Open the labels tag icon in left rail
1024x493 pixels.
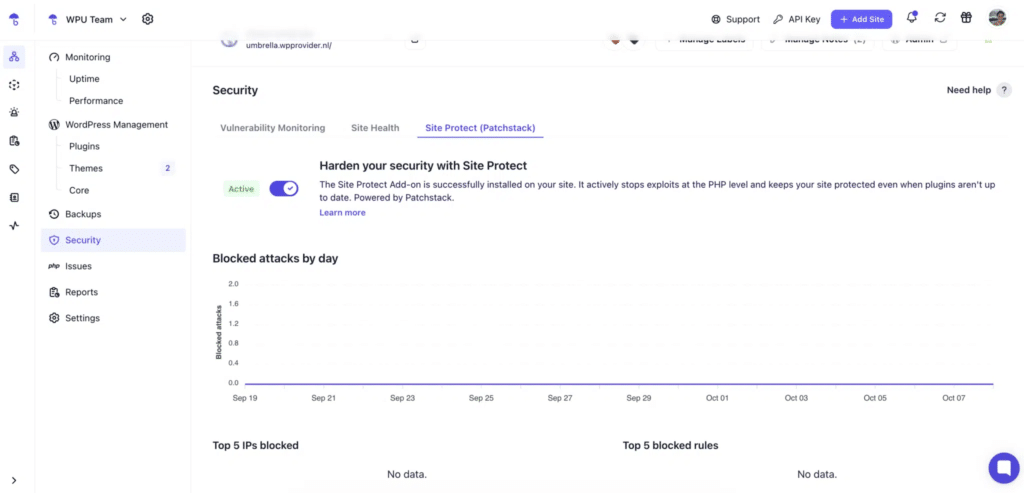[14, 169]
